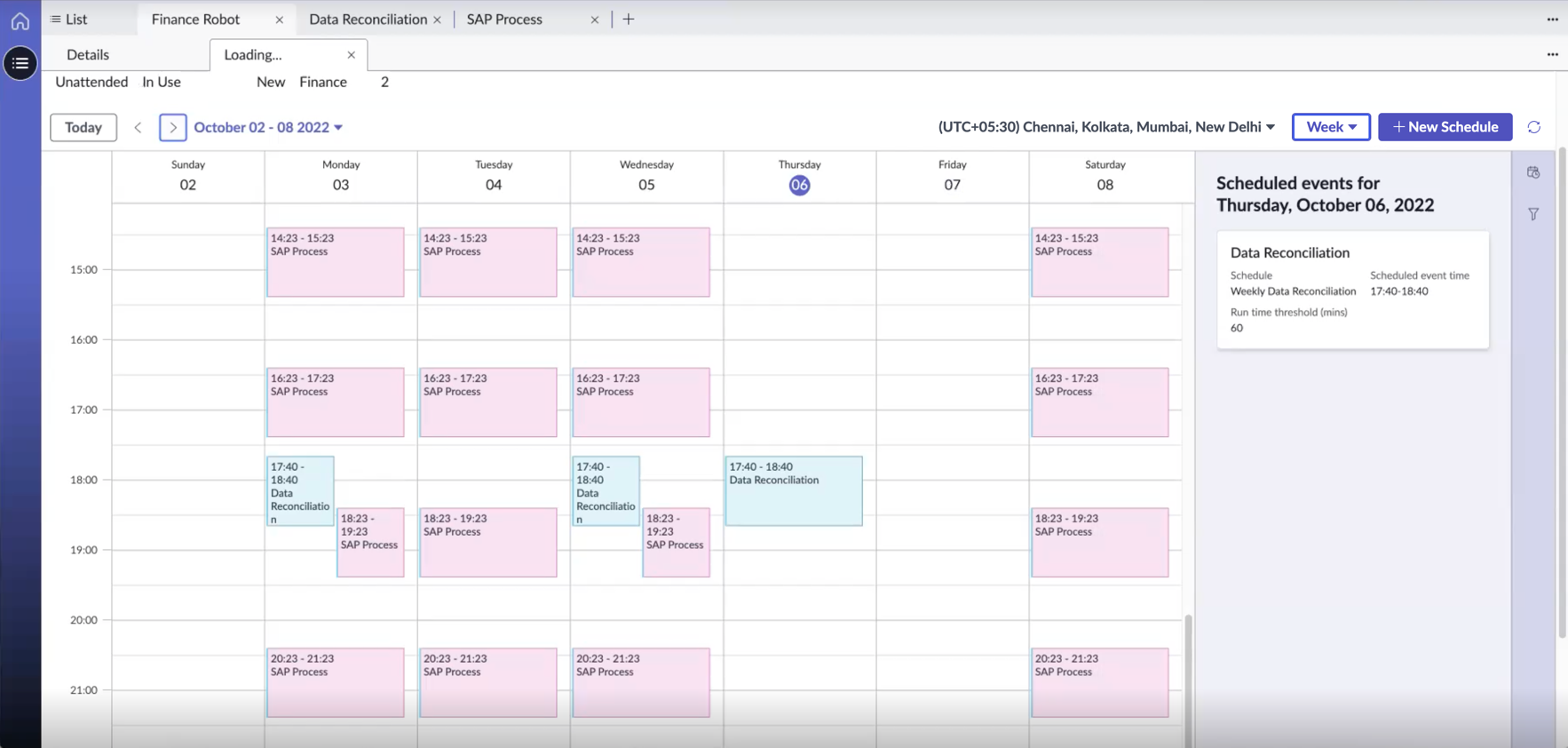Click the Data Reconciliation event card title
This screenshot has width=1568, height=748.
tap(1289, 252)
